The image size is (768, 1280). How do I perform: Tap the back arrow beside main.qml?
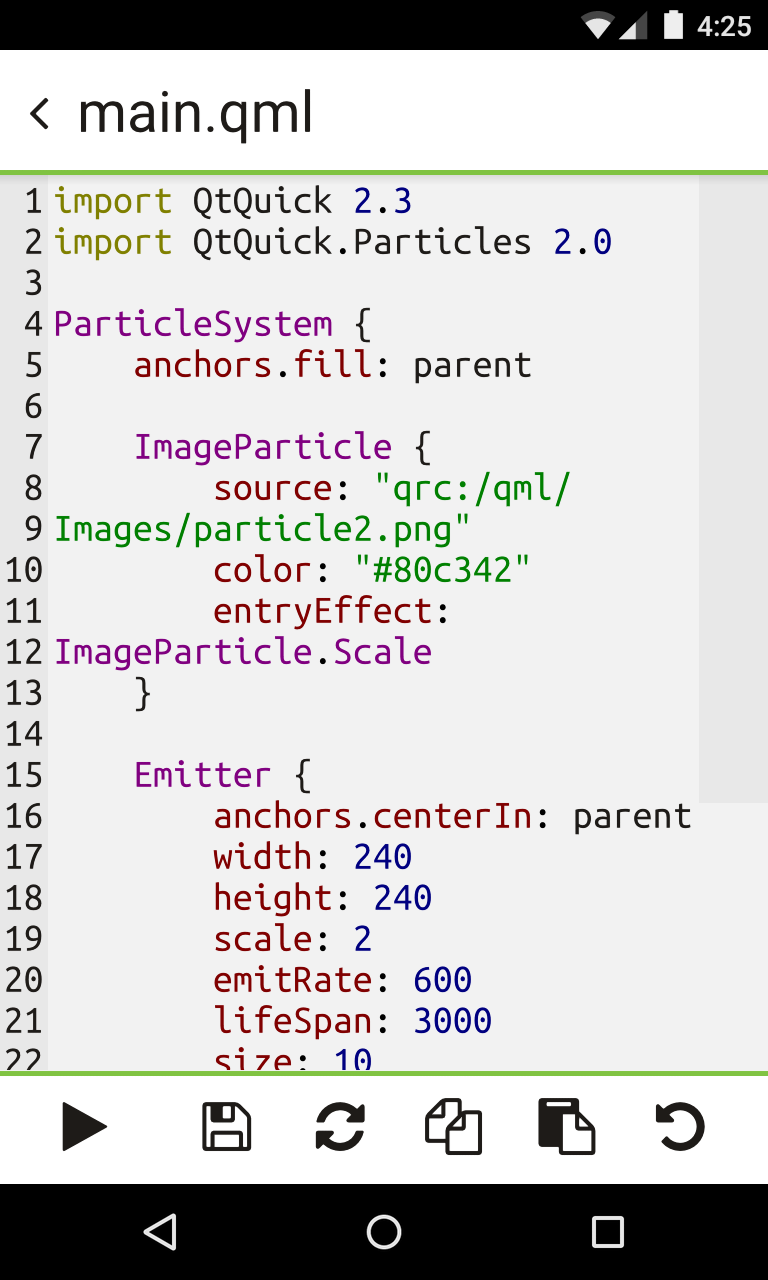[39, 114]
